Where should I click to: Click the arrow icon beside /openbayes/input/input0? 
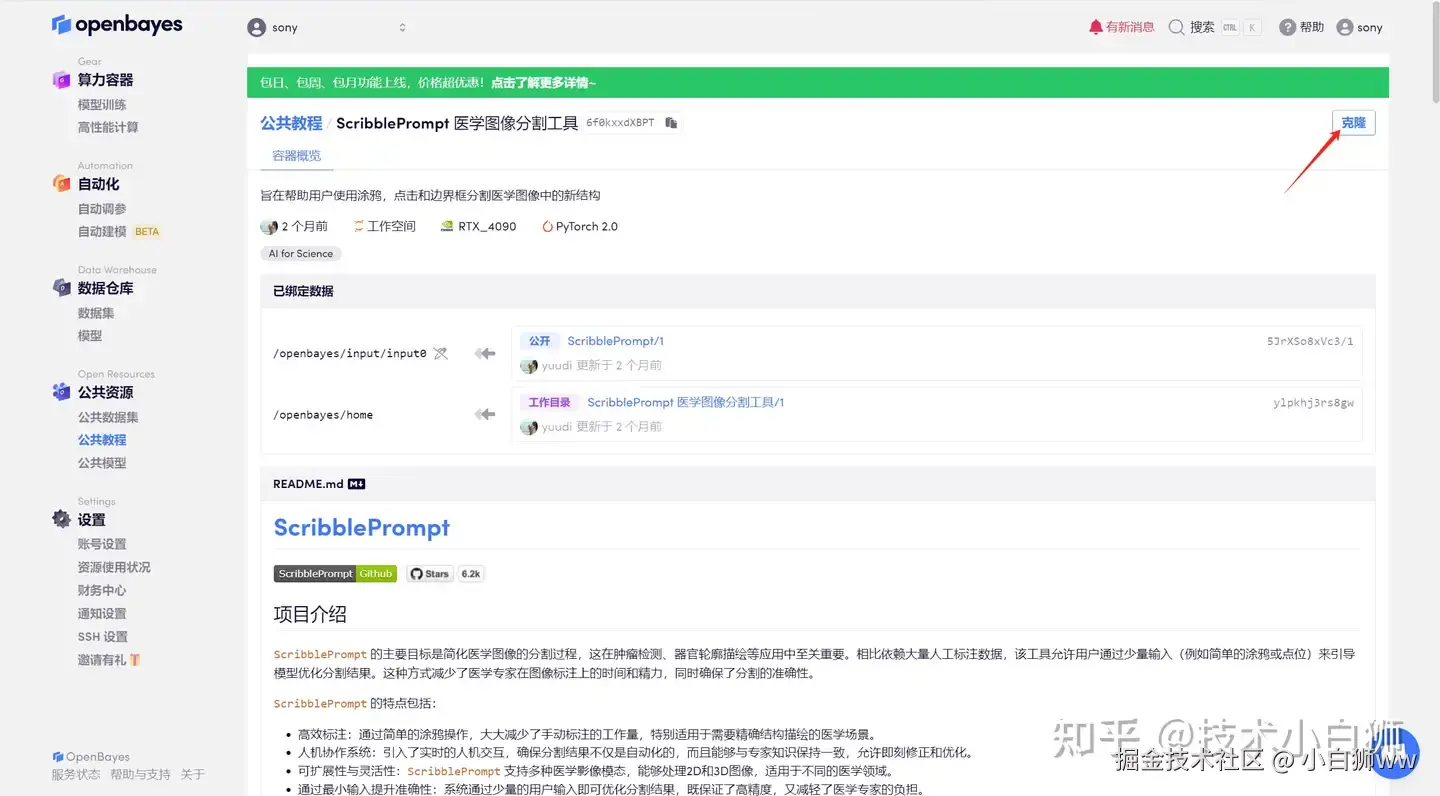(485, 353)
